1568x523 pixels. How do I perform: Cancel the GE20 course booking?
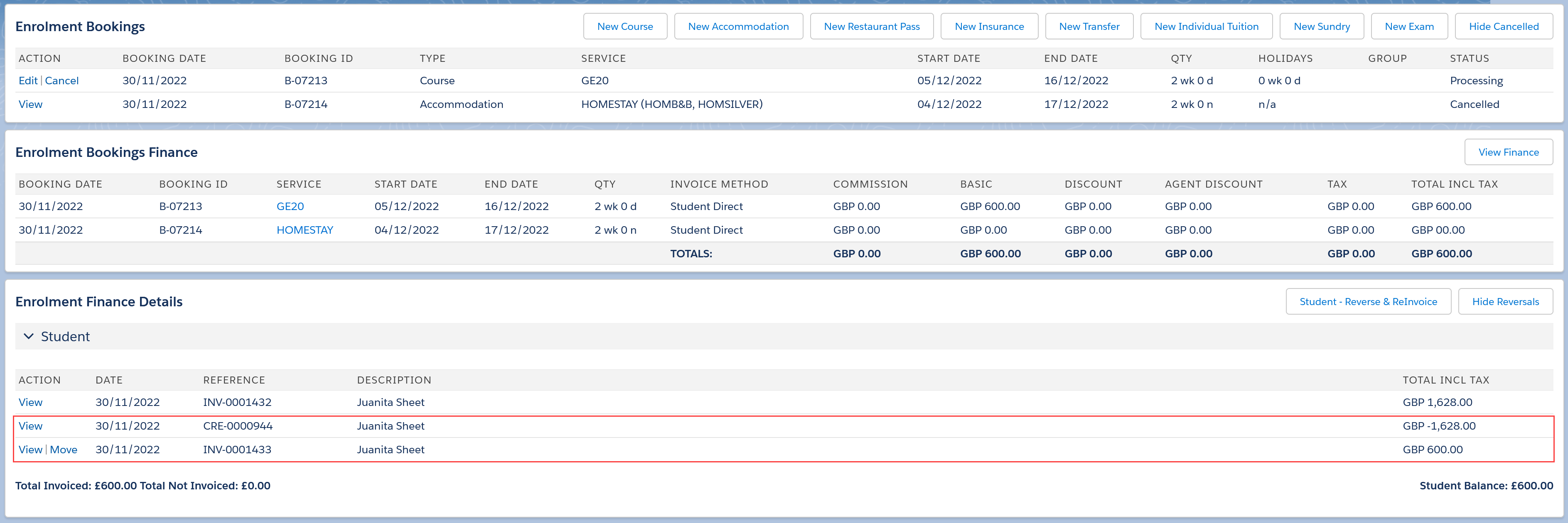[61, 80]
